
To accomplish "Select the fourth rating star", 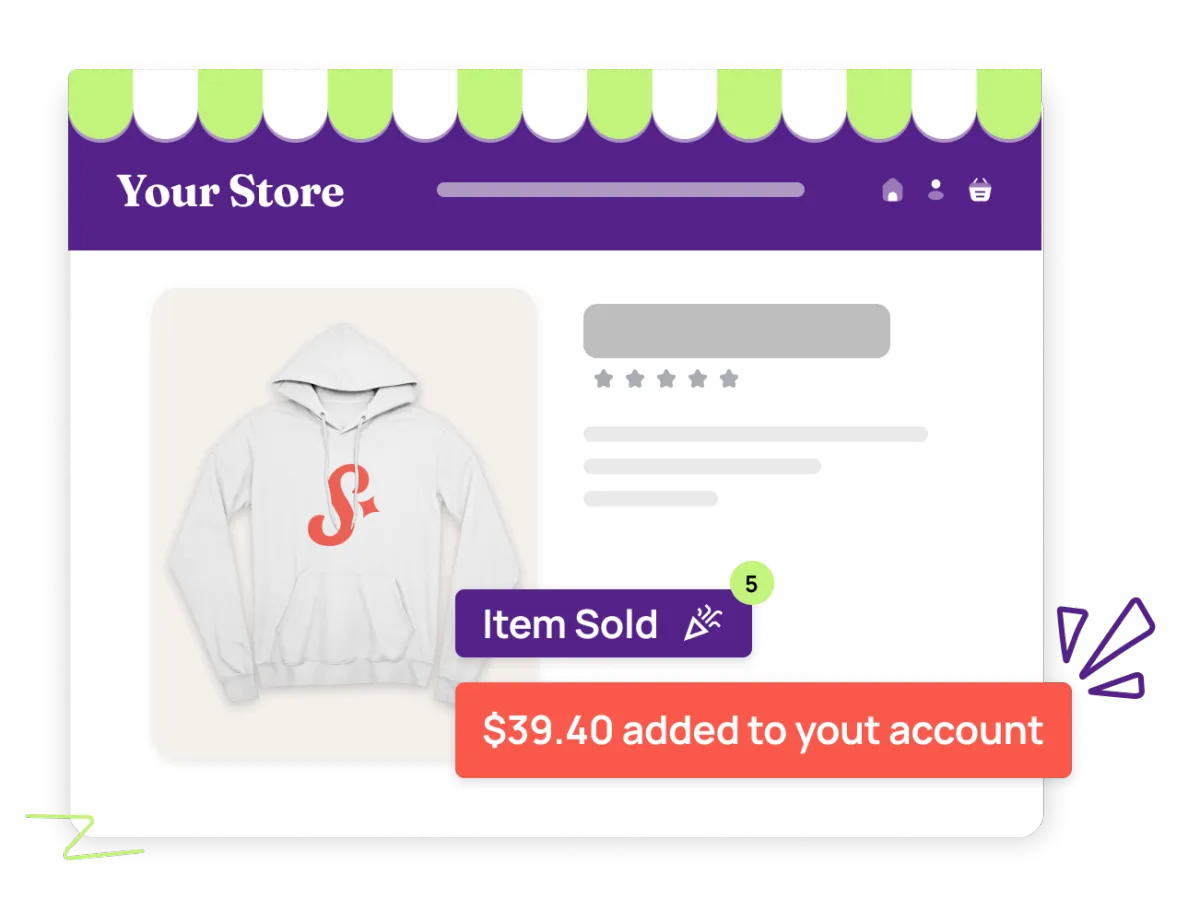I will [x=698, y=378].
